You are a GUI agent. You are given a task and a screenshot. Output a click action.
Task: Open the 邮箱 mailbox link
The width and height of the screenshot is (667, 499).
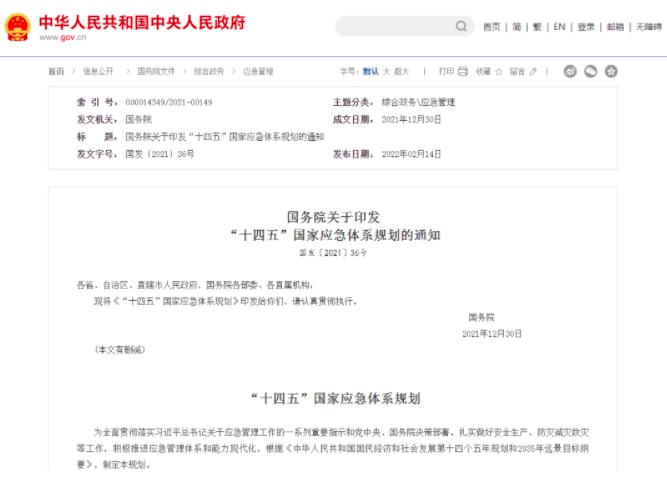pyautogui.click(x=615, y=27)
